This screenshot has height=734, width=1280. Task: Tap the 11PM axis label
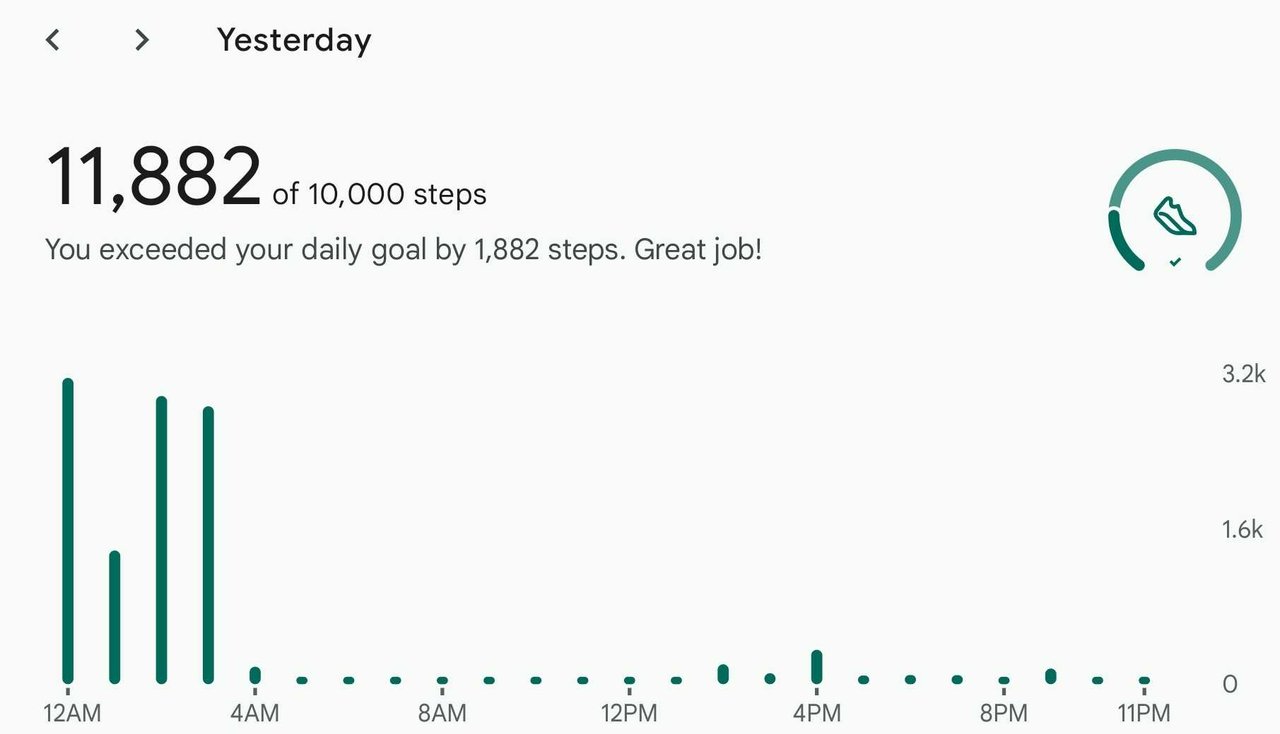tap(1144, 714)
